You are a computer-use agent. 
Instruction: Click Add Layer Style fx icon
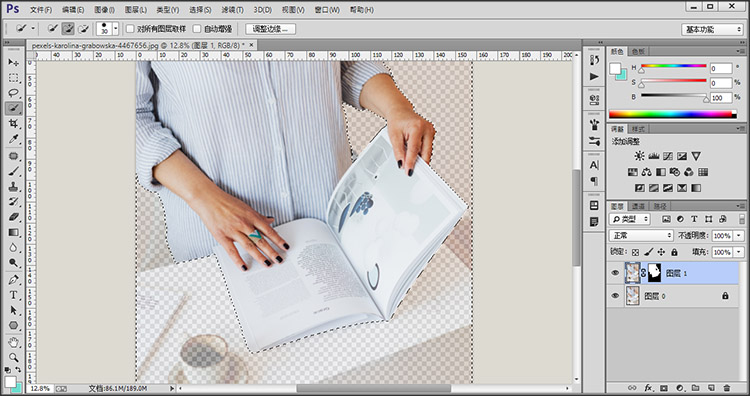[x=649, y=387]
